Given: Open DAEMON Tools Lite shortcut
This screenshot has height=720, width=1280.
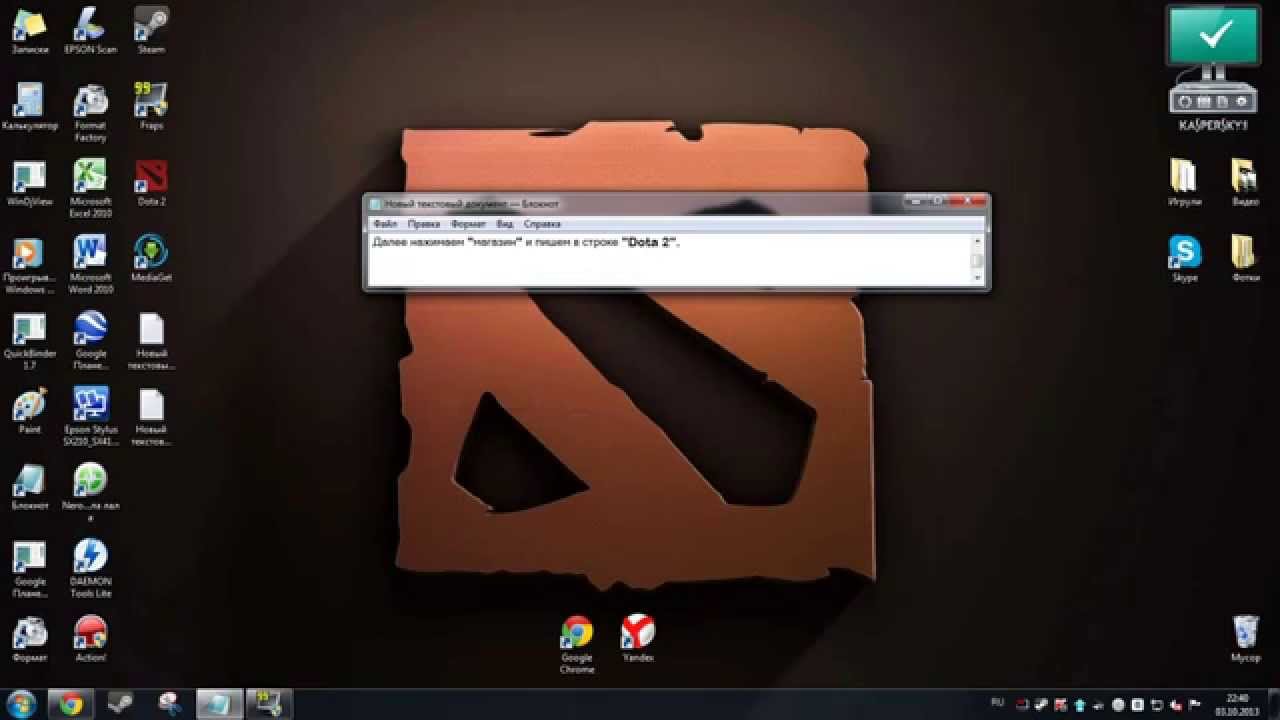Looking at the screenshot, I should [90, 557].
